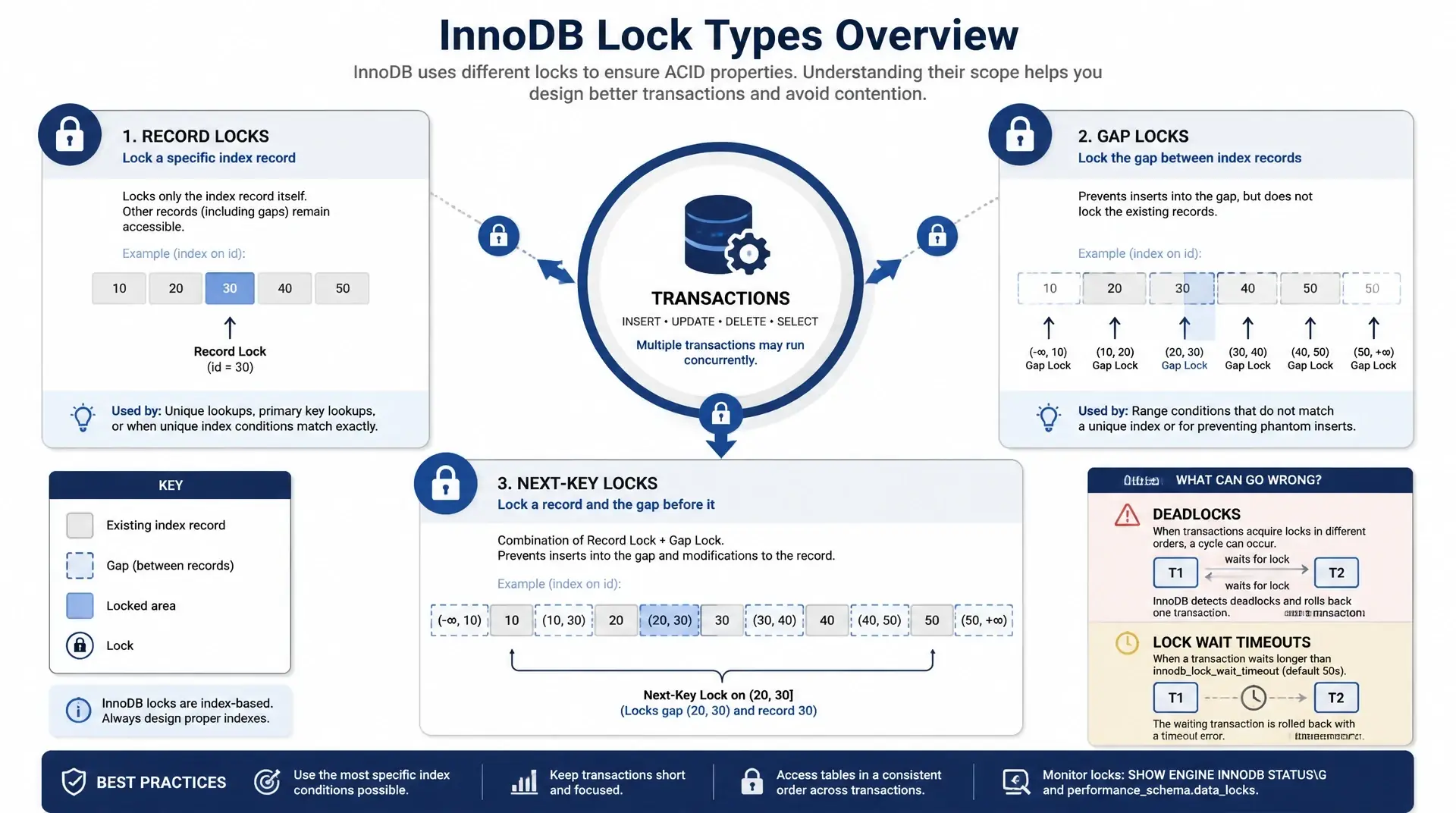Click the BEST PRACTICES label
The height and width of the screenshot is (813, 1456).
(161, 783)
